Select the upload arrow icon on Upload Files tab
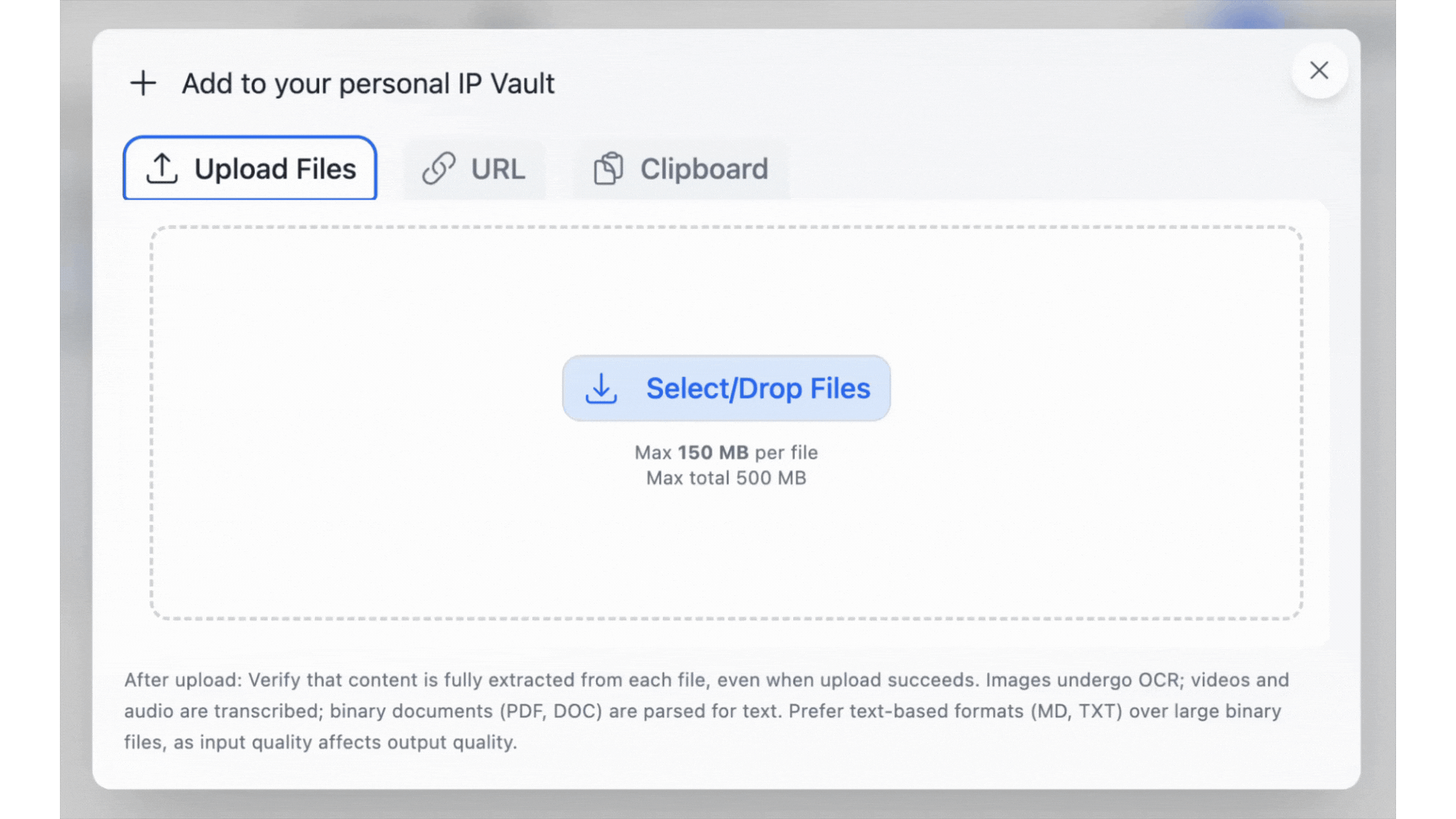Screen dimensions: 1456x819 coord(162,168)
